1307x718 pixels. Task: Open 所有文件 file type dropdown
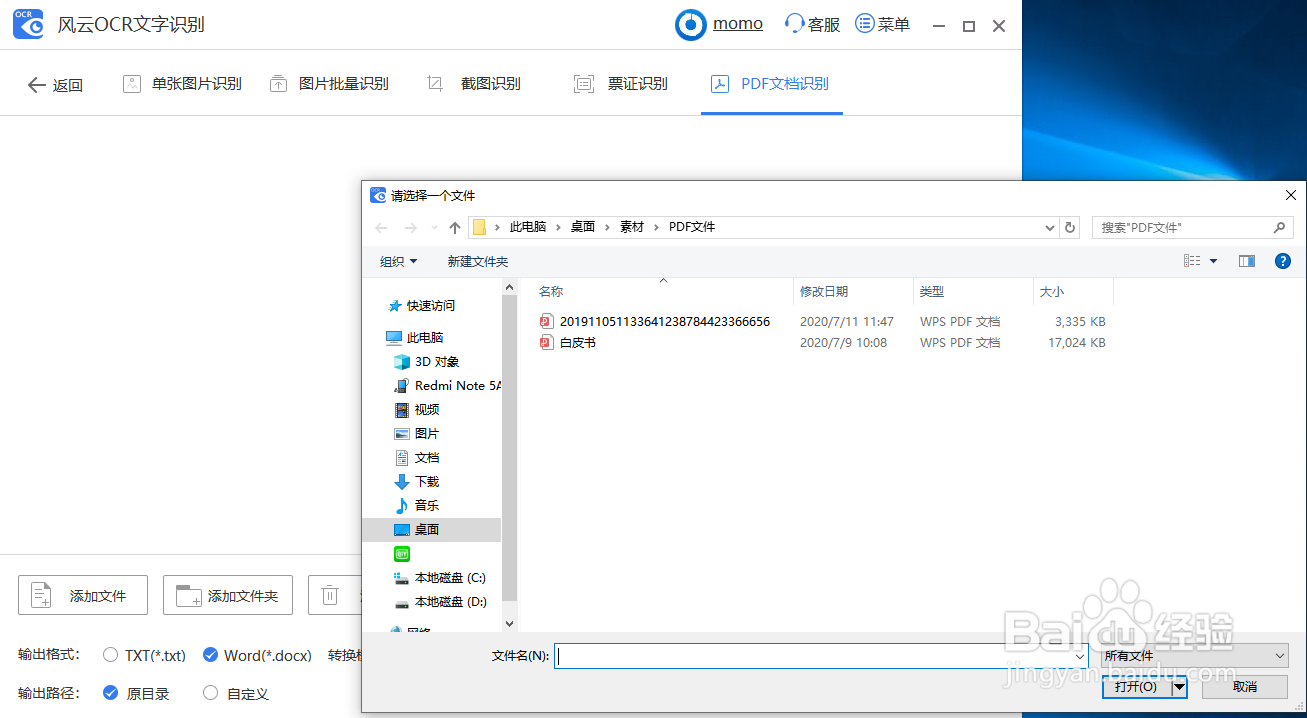(x=1194, y=656)
